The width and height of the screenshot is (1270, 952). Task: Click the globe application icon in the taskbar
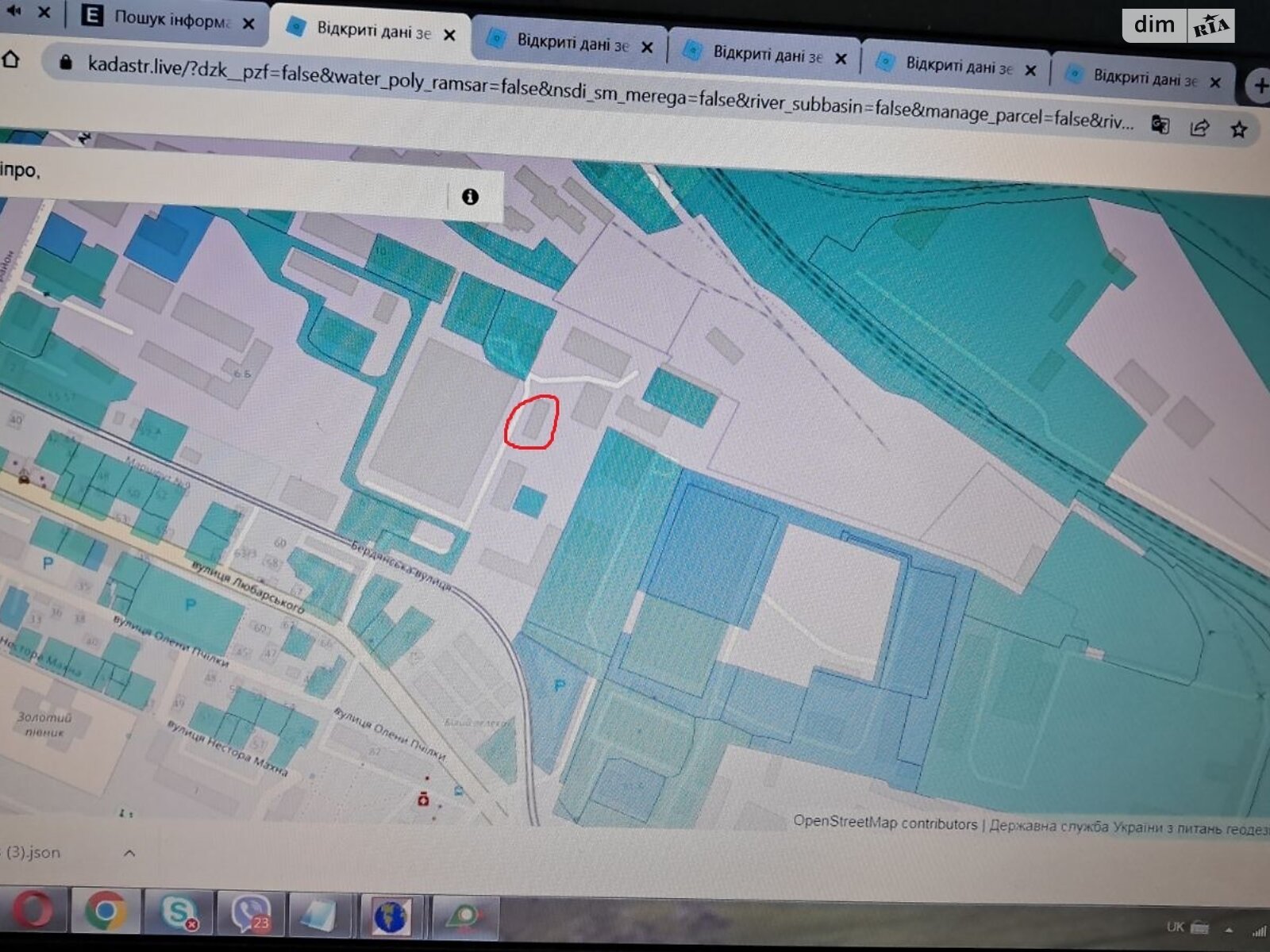(391, 916)
